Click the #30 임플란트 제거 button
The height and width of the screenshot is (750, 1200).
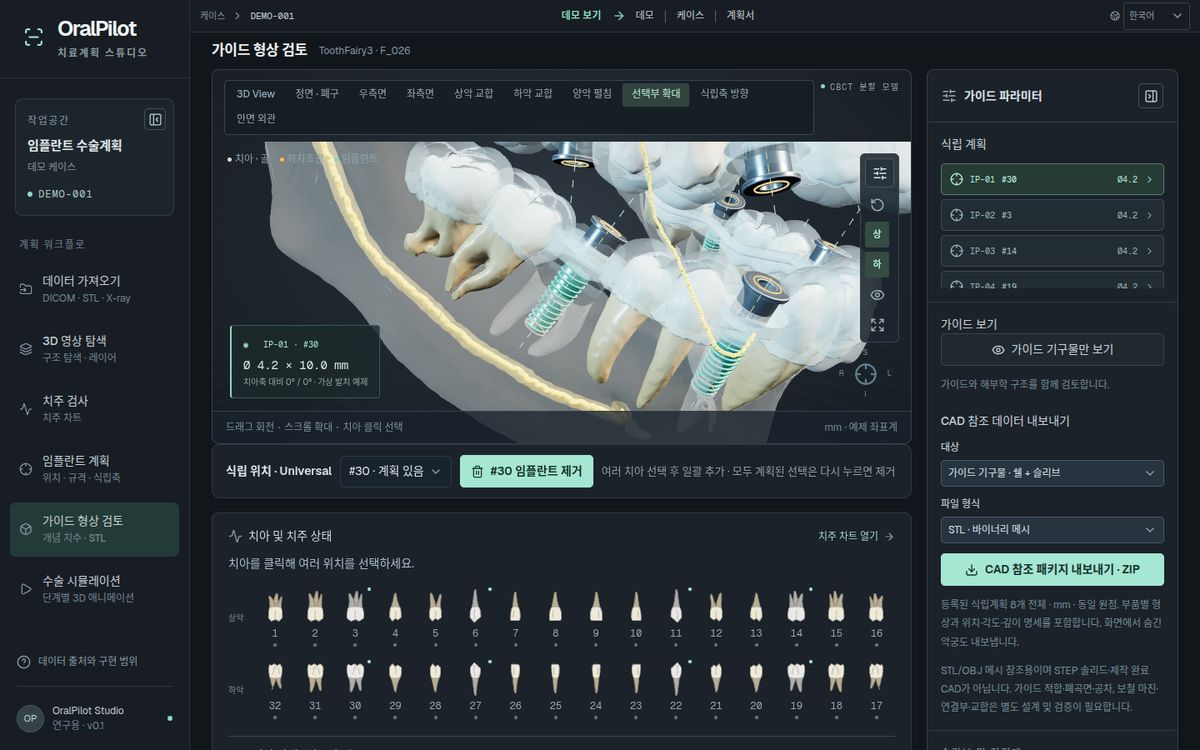click(526, 472)
